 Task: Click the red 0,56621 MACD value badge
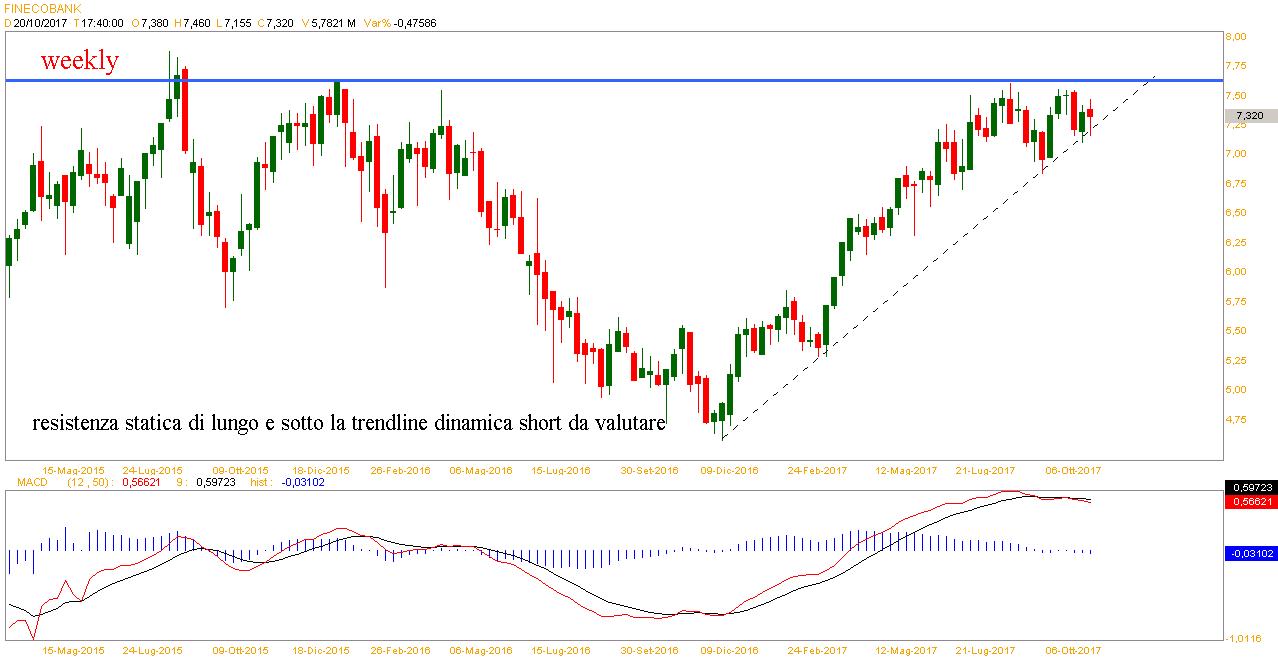point(1250,501)
